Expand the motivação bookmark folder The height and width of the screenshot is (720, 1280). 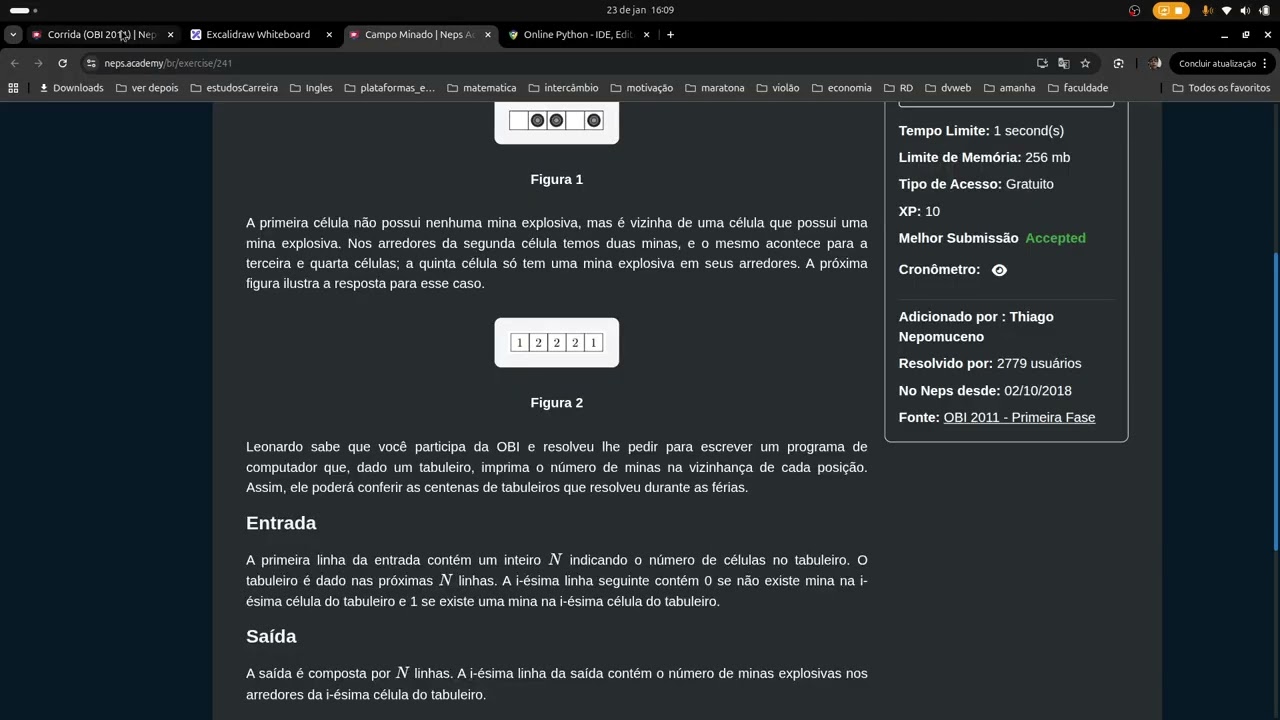(641, 88)
